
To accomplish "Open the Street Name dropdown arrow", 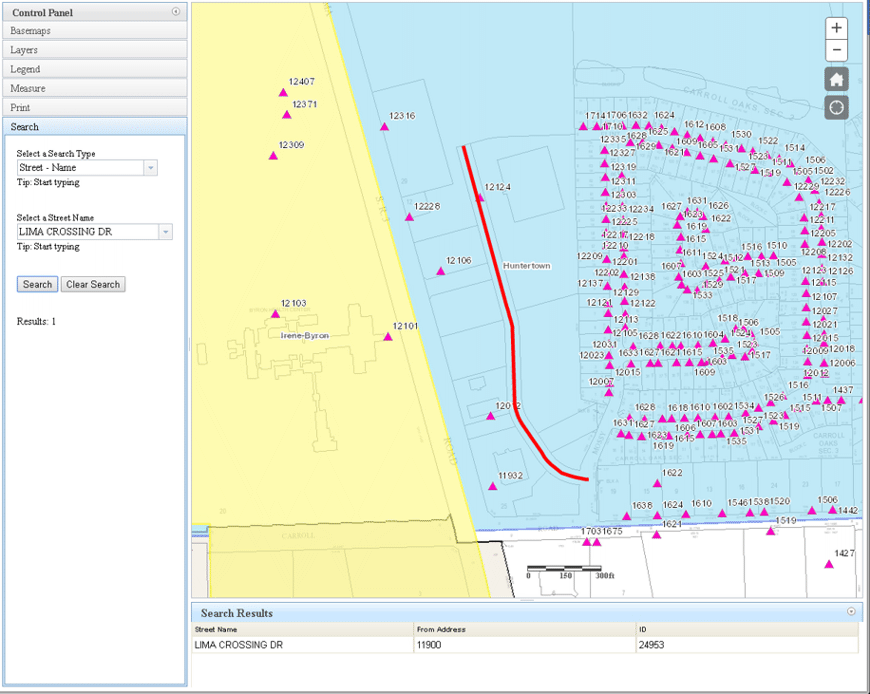I will [165, 232].
